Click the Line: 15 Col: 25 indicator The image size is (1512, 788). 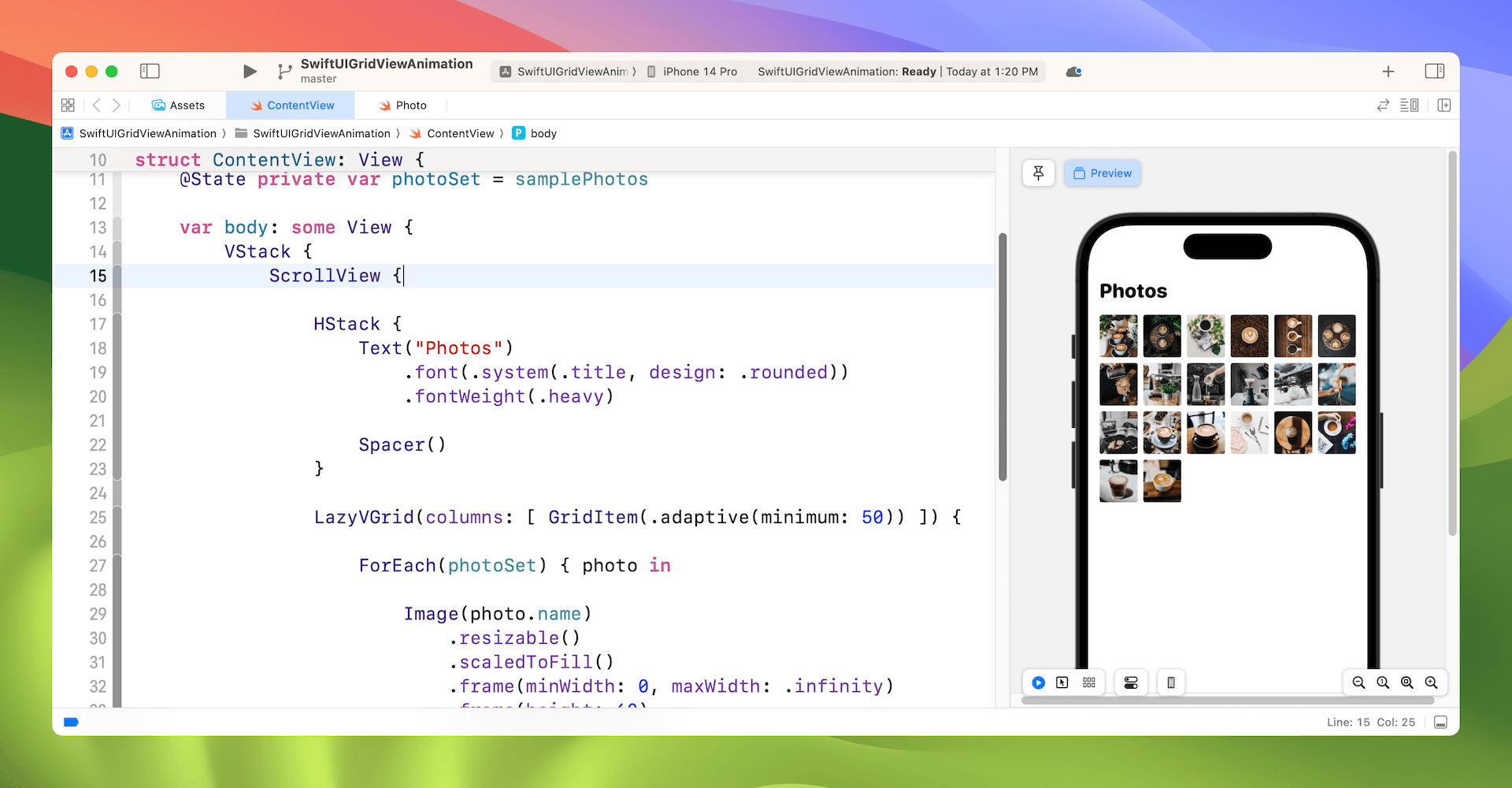(x=1370, y=723)
